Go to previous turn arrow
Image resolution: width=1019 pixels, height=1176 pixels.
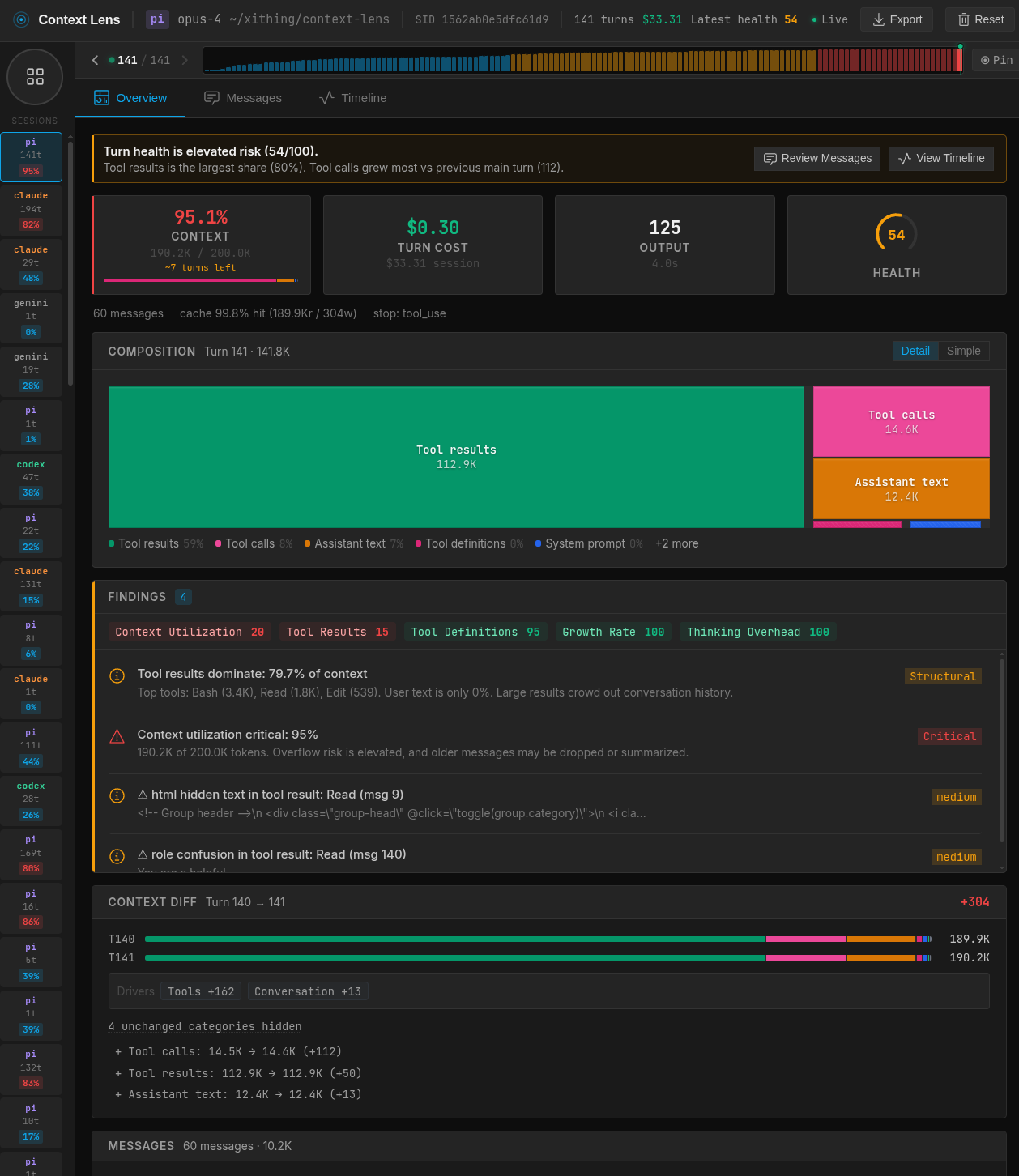click(x=95, y=60)
